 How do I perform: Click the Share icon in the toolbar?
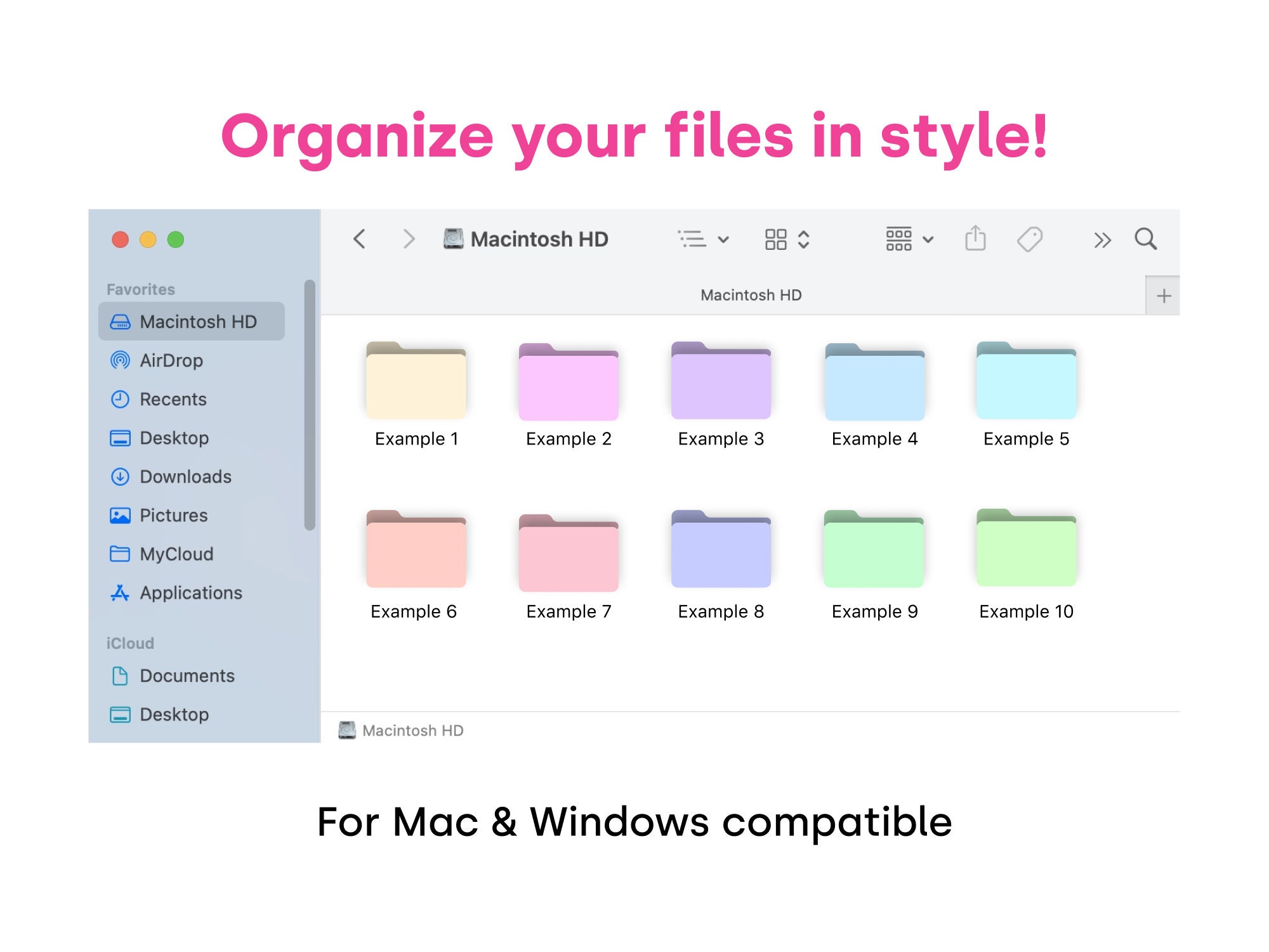[975, 239]
